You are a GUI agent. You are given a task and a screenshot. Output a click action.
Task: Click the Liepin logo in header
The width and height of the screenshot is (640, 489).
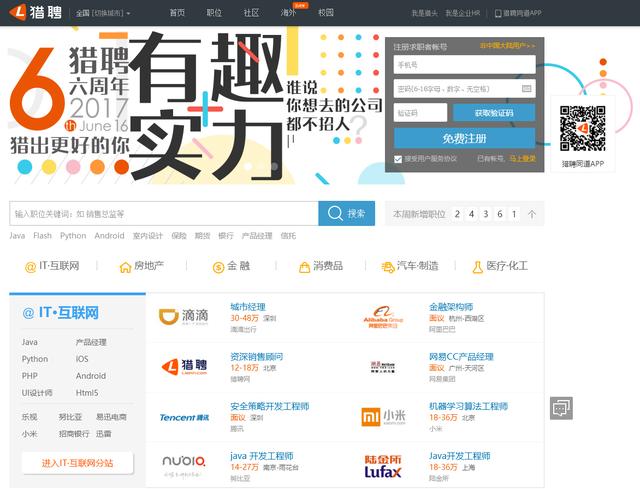[x=36, y=12]
